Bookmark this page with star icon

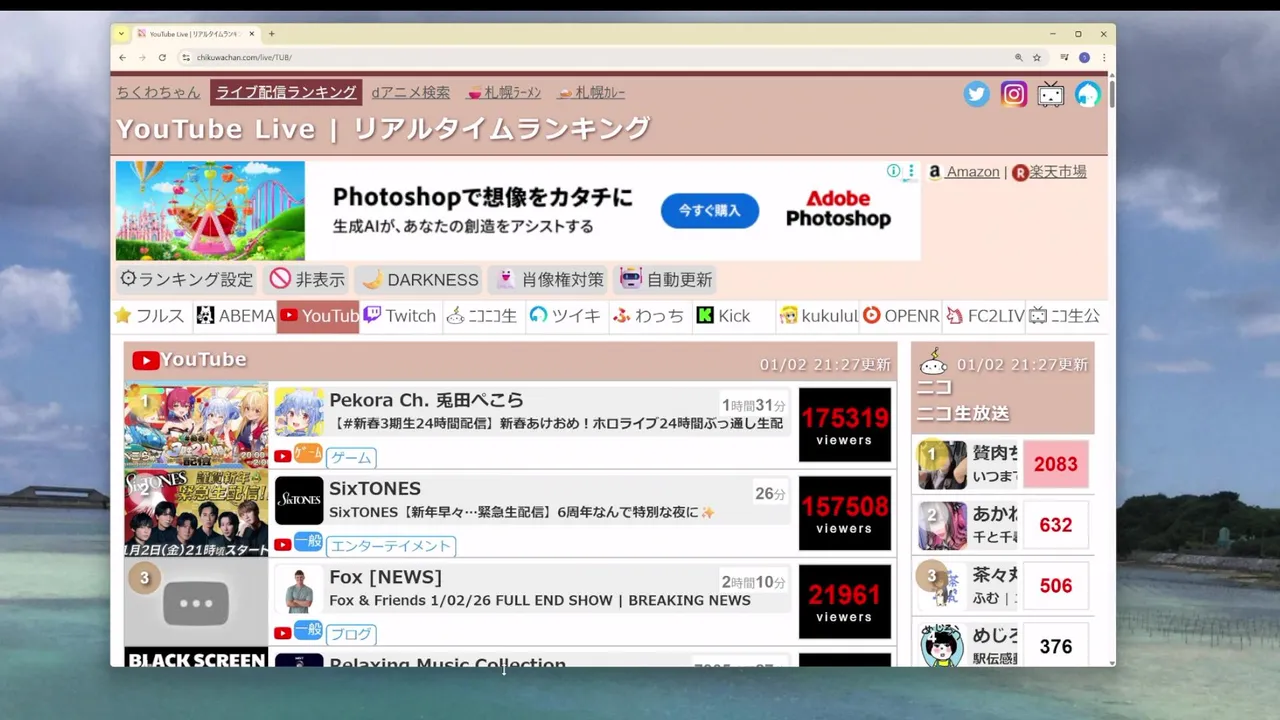click(x=1037, y=58)
